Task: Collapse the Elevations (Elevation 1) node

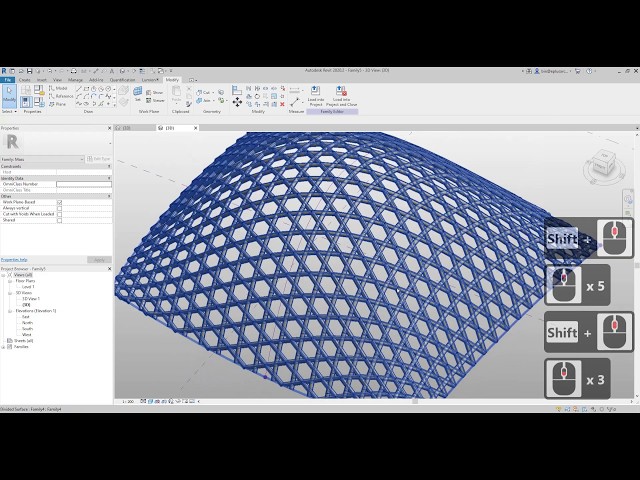Action: [x=10, y=311]
